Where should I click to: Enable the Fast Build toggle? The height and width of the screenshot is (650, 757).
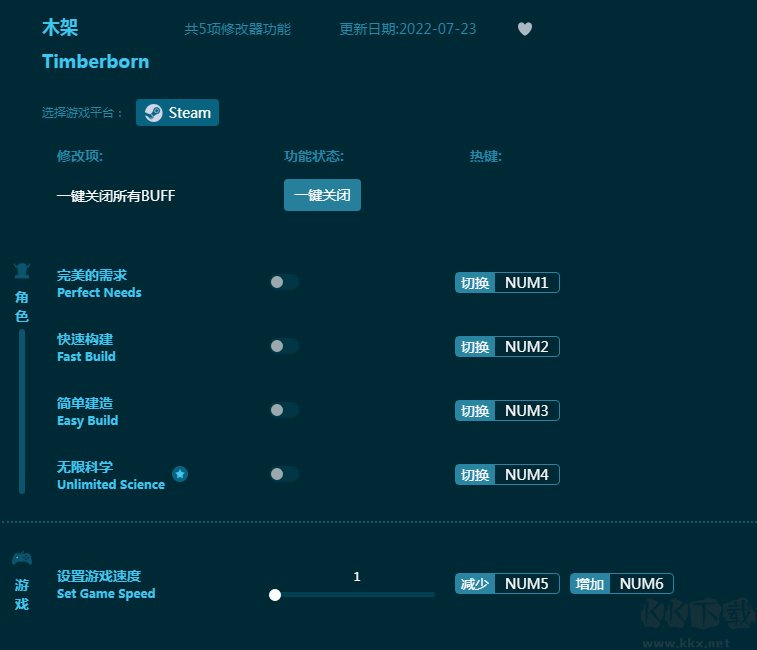point(284,346)
